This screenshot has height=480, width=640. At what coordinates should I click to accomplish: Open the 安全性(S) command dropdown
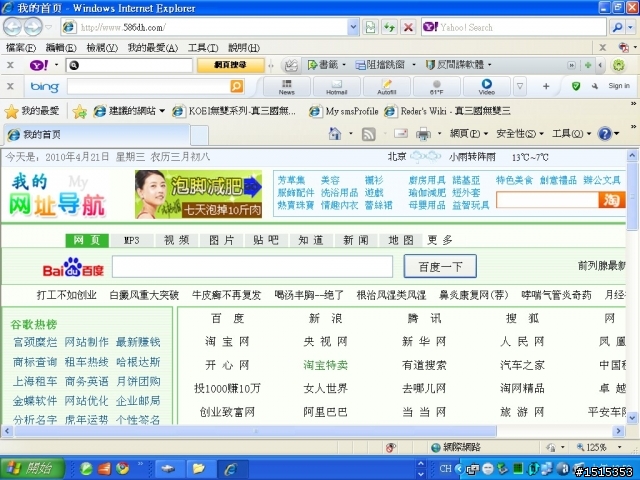tap(520, 133)
